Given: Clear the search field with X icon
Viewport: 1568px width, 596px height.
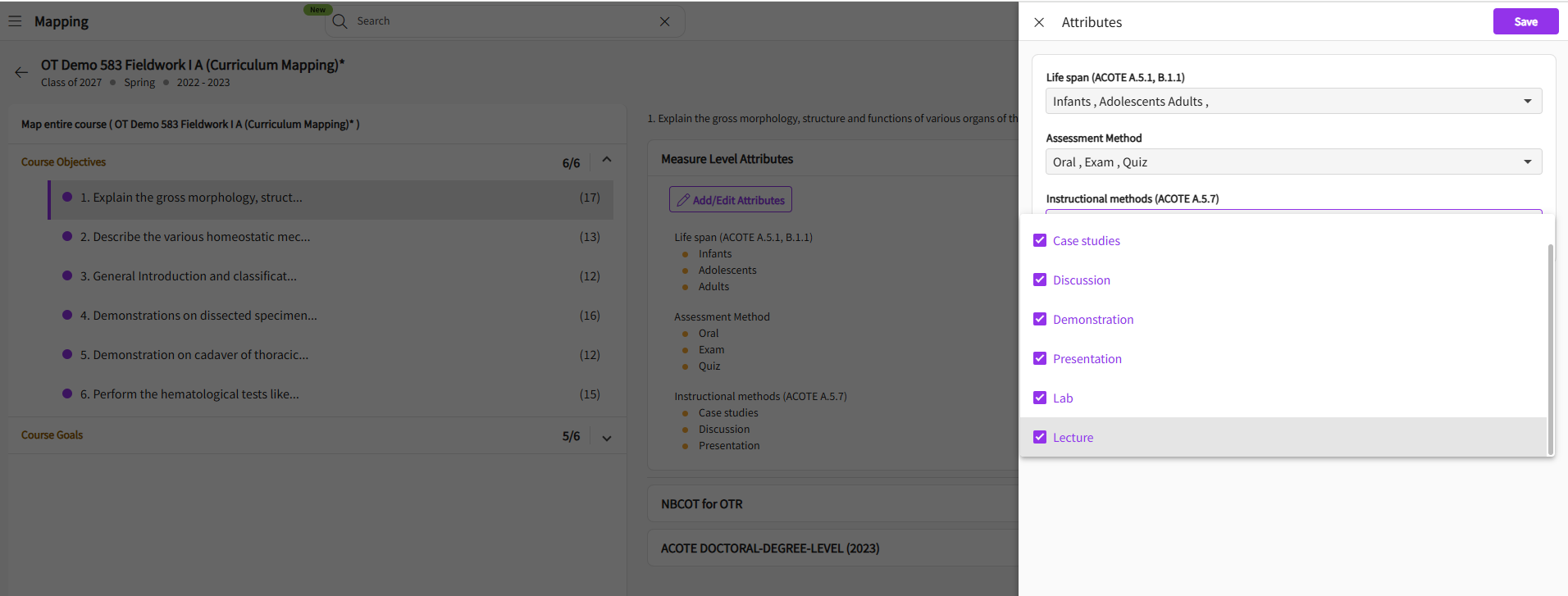Looking at the screenshot, I should coord(664,21).
